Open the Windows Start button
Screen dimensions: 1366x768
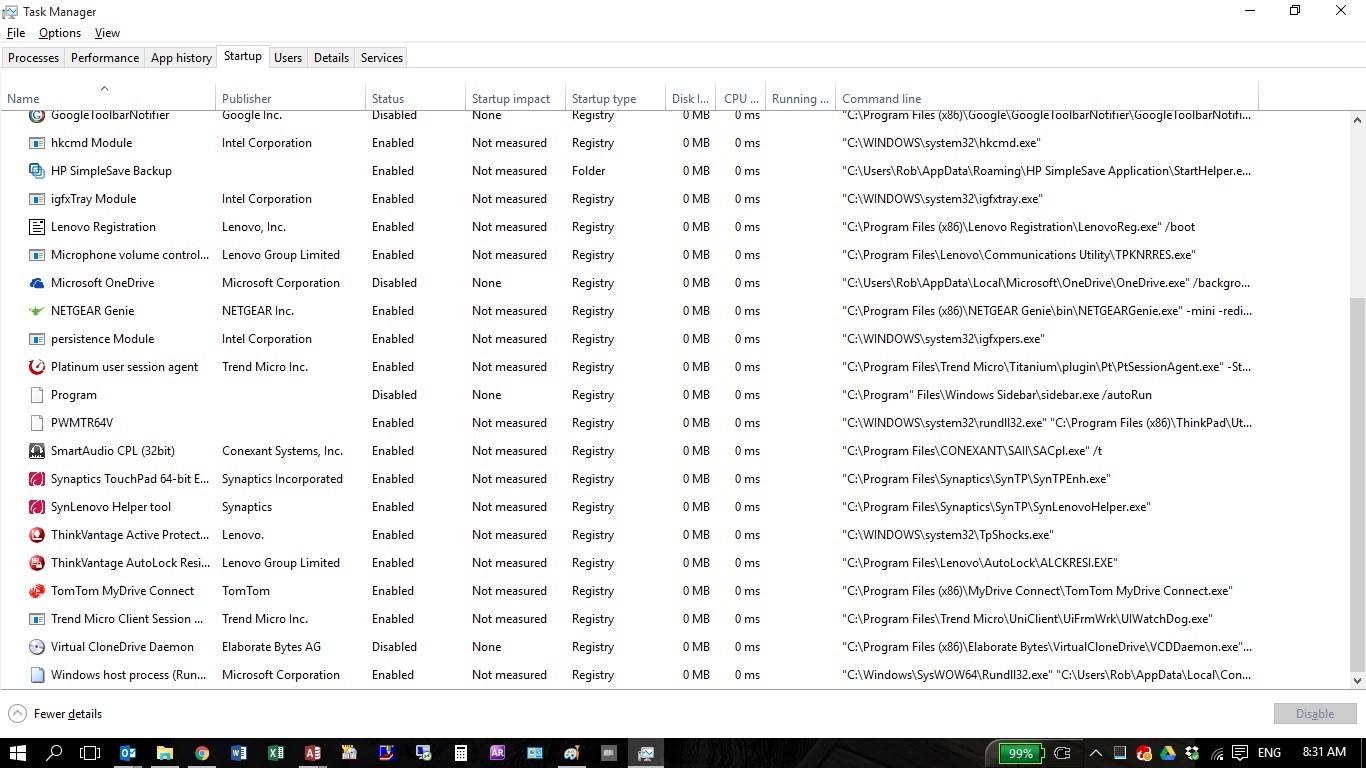pyautogui.click(x=18, y=753)
